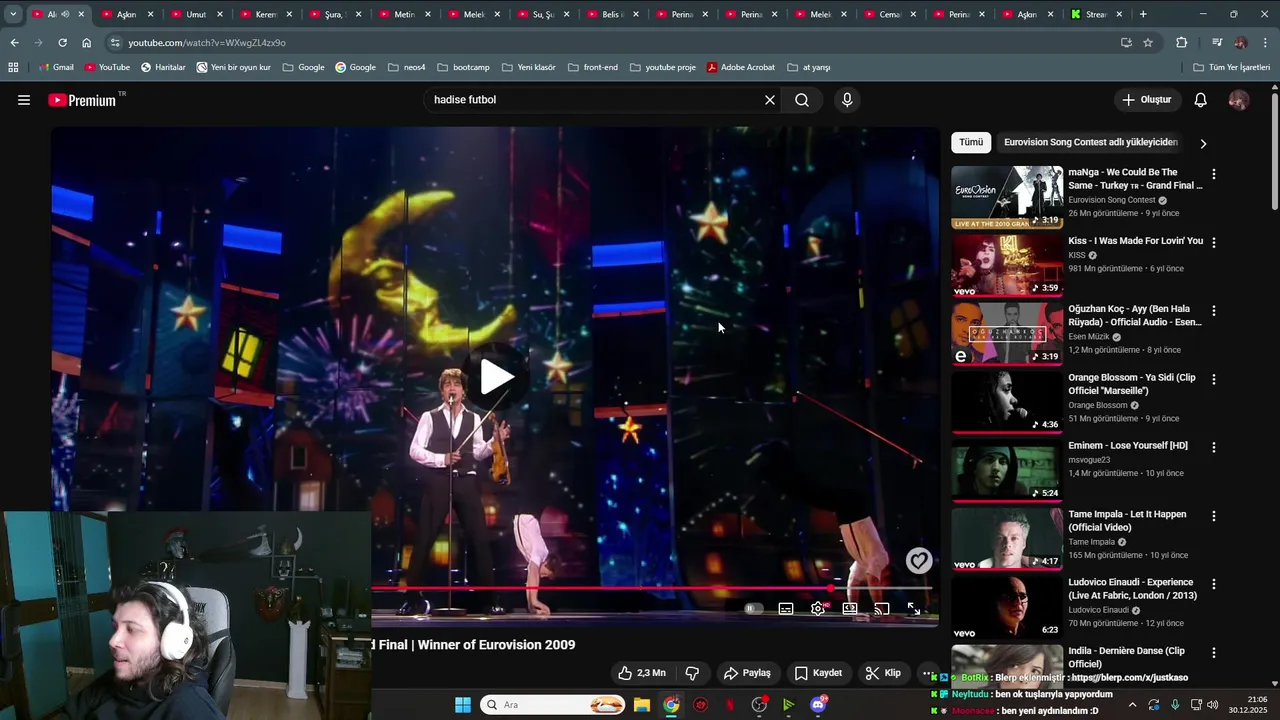Toggle subtitles in the player

tap(786, 608)
